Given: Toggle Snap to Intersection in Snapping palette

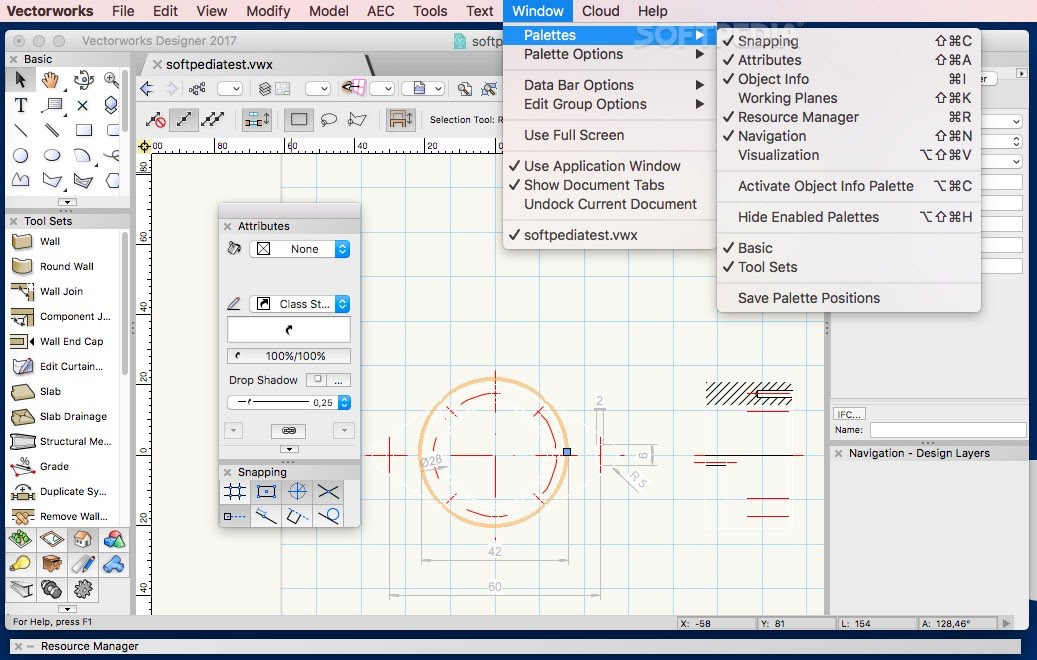Looking at the screenshot, I should 329,491.
